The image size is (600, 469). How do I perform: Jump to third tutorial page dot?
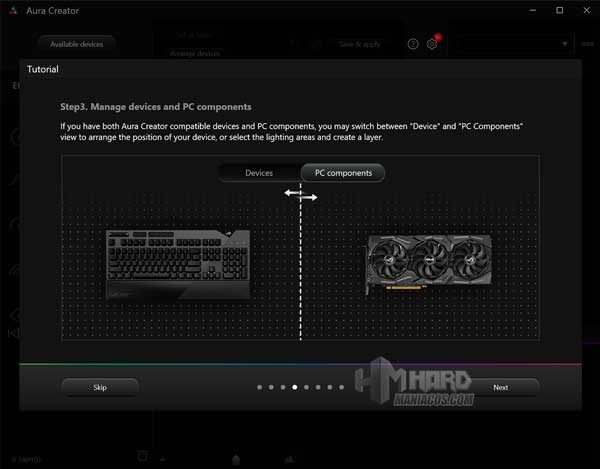click(x=283, y=387)
